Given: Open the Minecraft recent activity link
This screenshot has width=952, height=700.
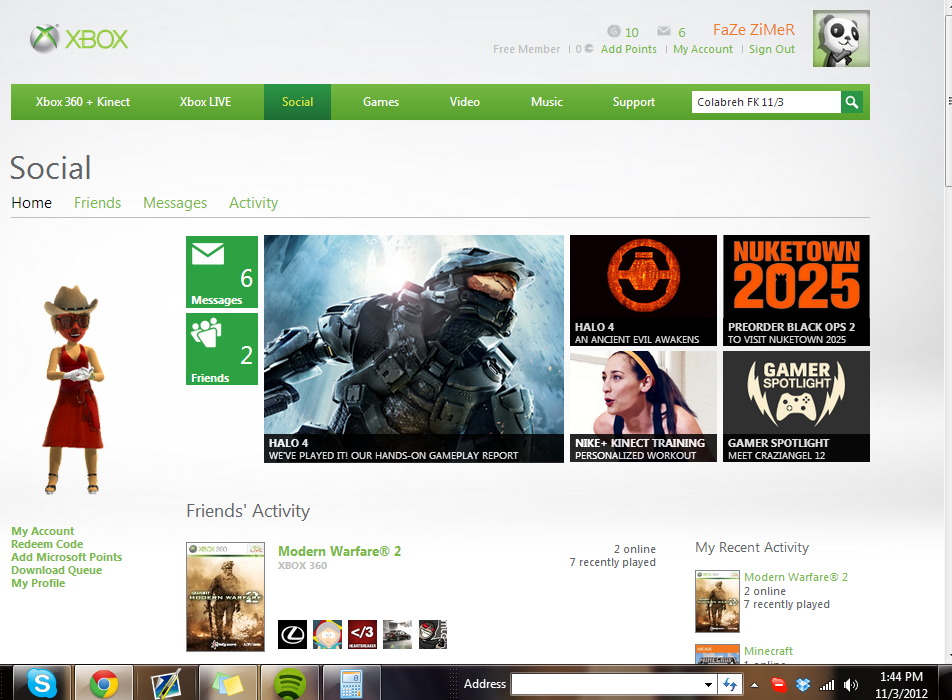Looking at the screenshot, I should point(768,651).
